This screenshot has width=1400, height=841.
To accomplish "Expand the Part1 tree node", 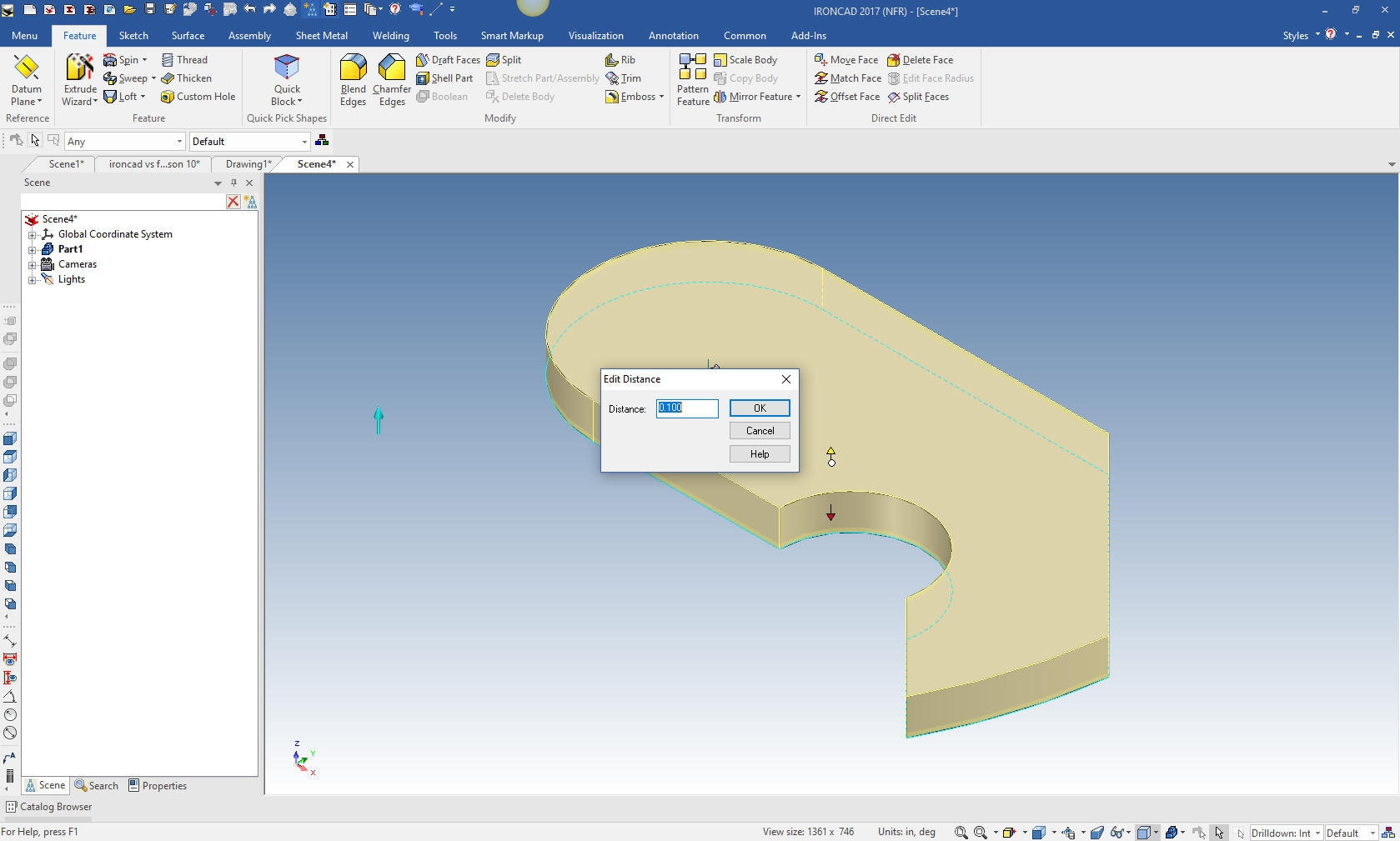I will click(x=33, y=249).
